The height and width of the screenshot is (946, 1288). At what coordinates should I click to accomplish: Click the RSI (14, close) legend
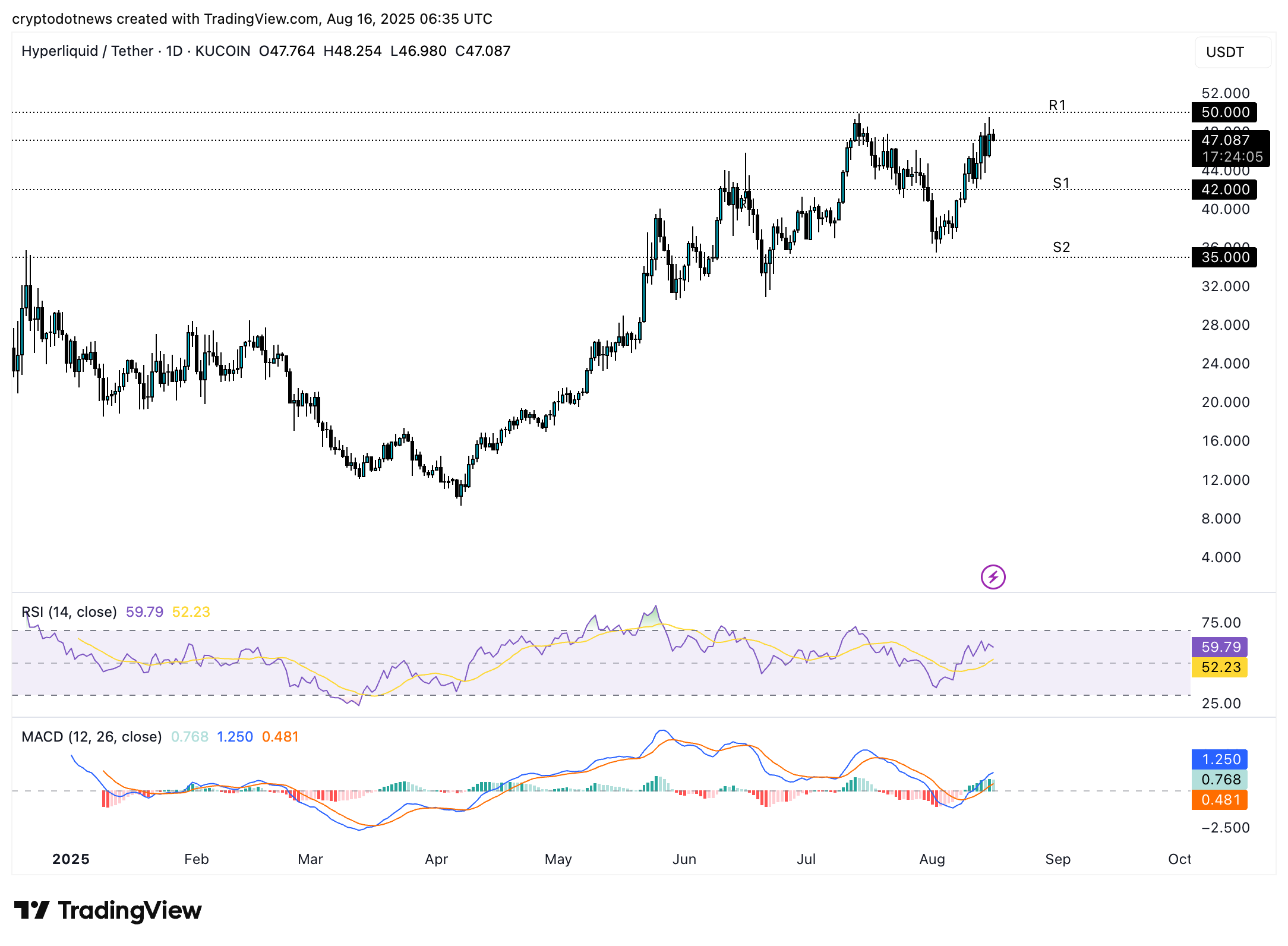coord(70,612)
